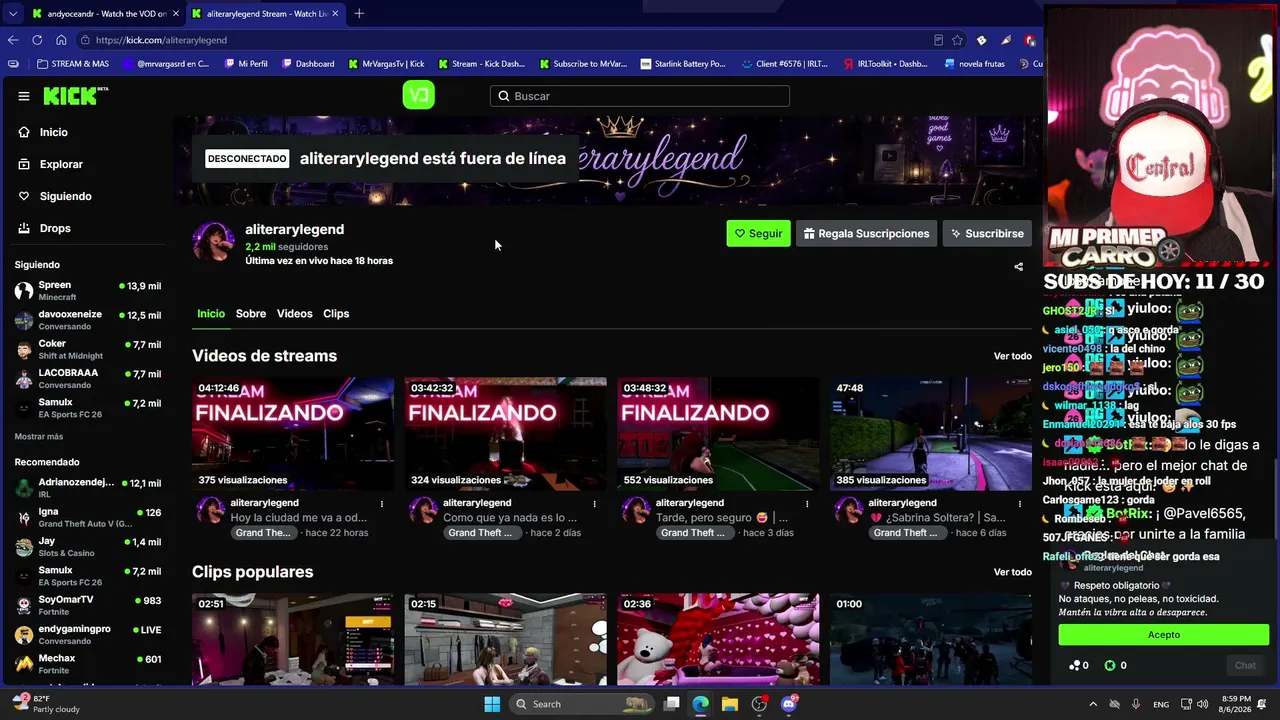Open LACOBRAAA channel in sidebar

(x=88, y=378)
